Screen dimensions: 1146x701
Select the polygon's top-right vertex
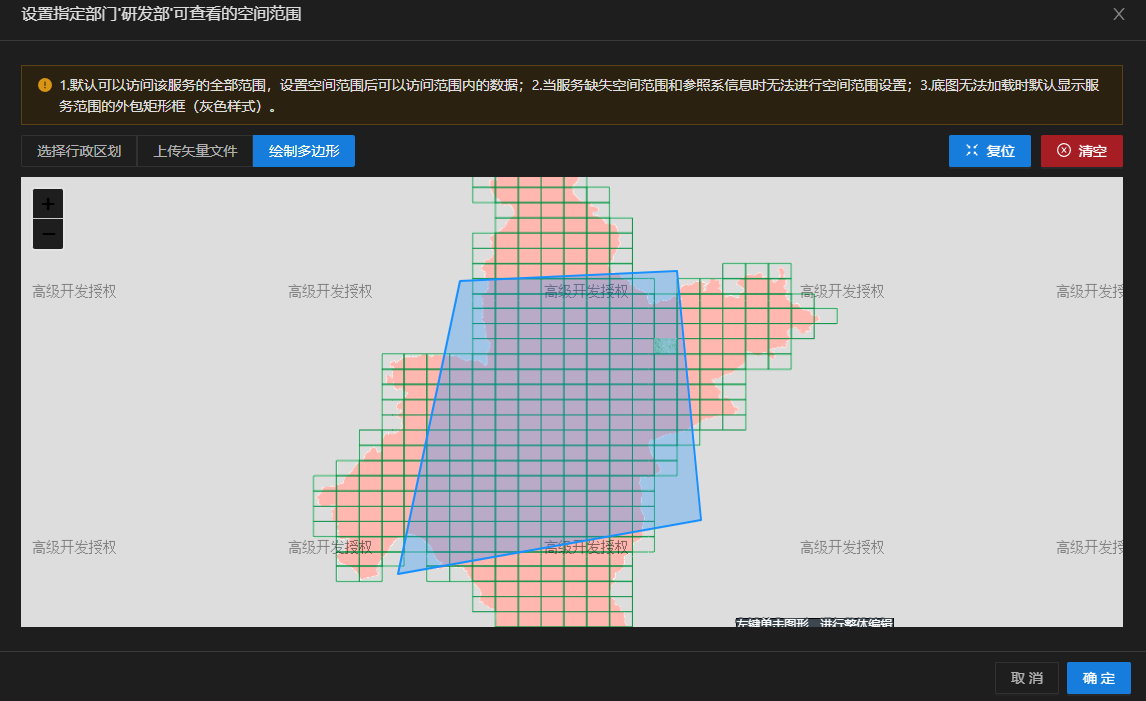pos(677,271)
